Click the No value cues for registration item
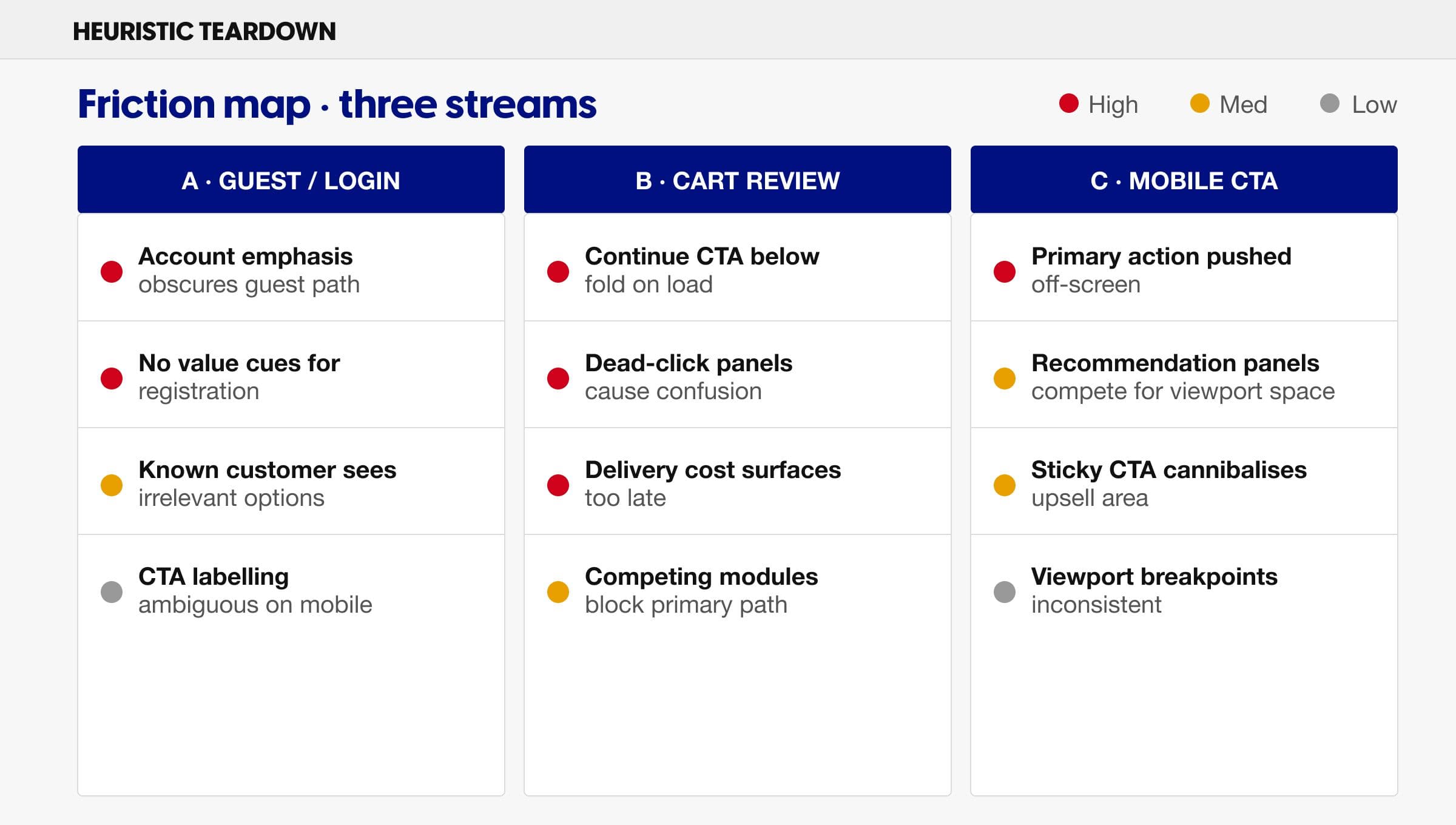The image size is (1456, 825). click(239, 377)
